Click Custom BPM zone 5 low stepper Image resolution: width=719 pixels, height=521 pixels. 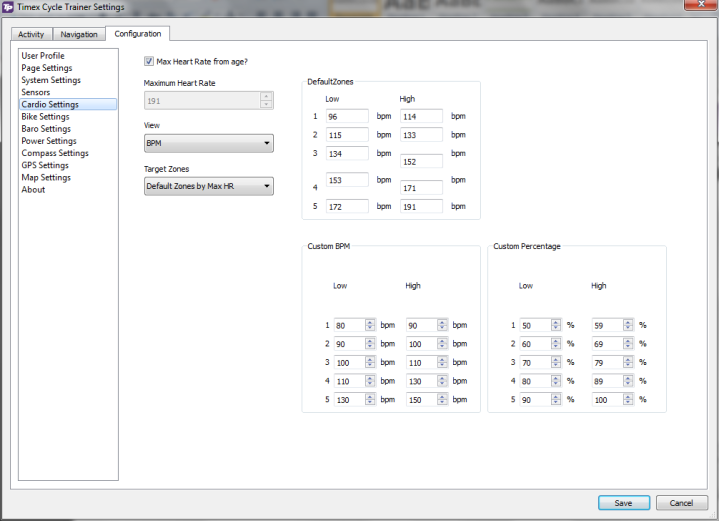(x=370, y=399)
